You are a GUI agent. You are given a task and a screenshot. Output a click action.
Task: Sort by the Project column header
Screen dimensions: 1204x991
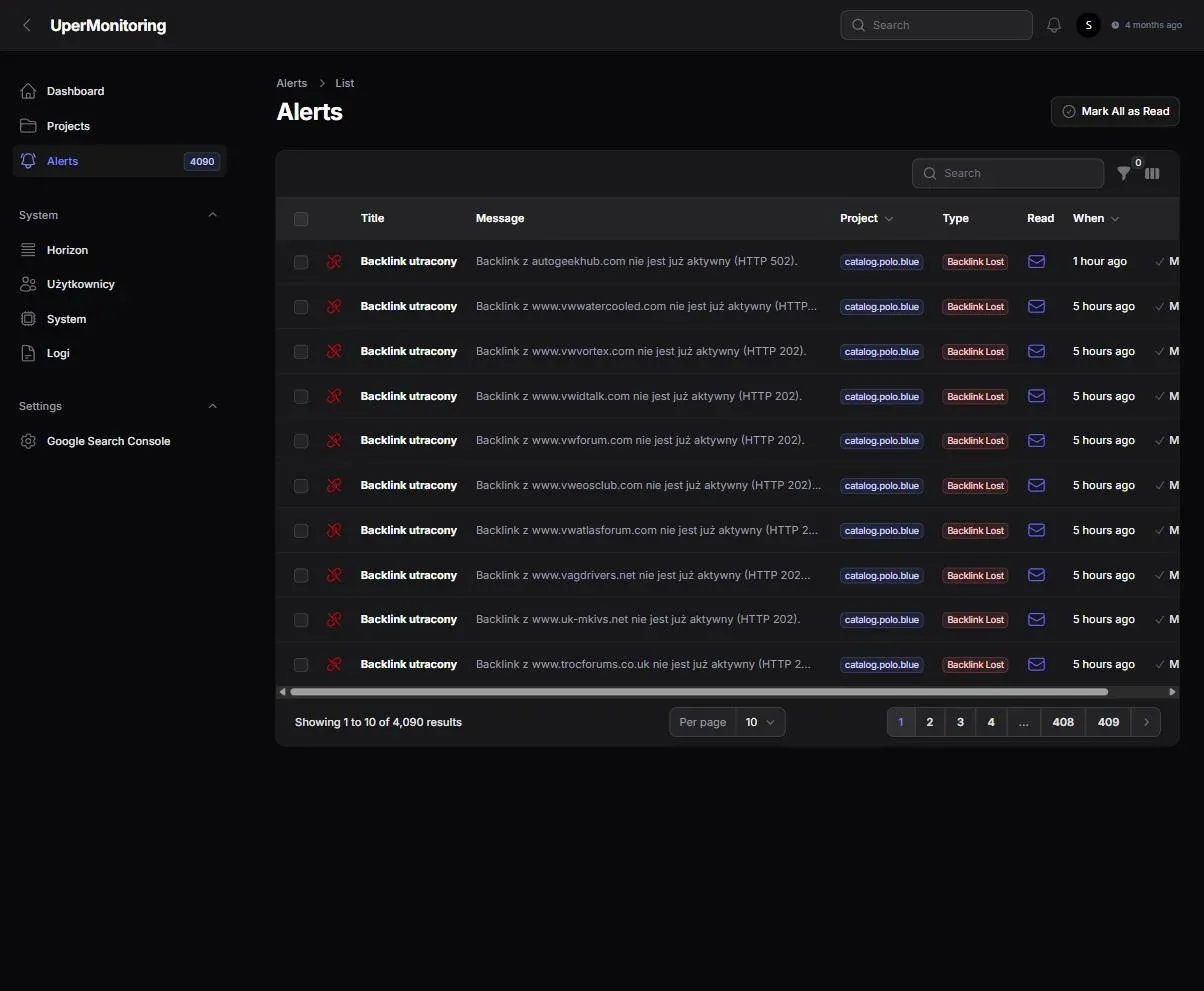pyautogui.click(x=866, y=218)
